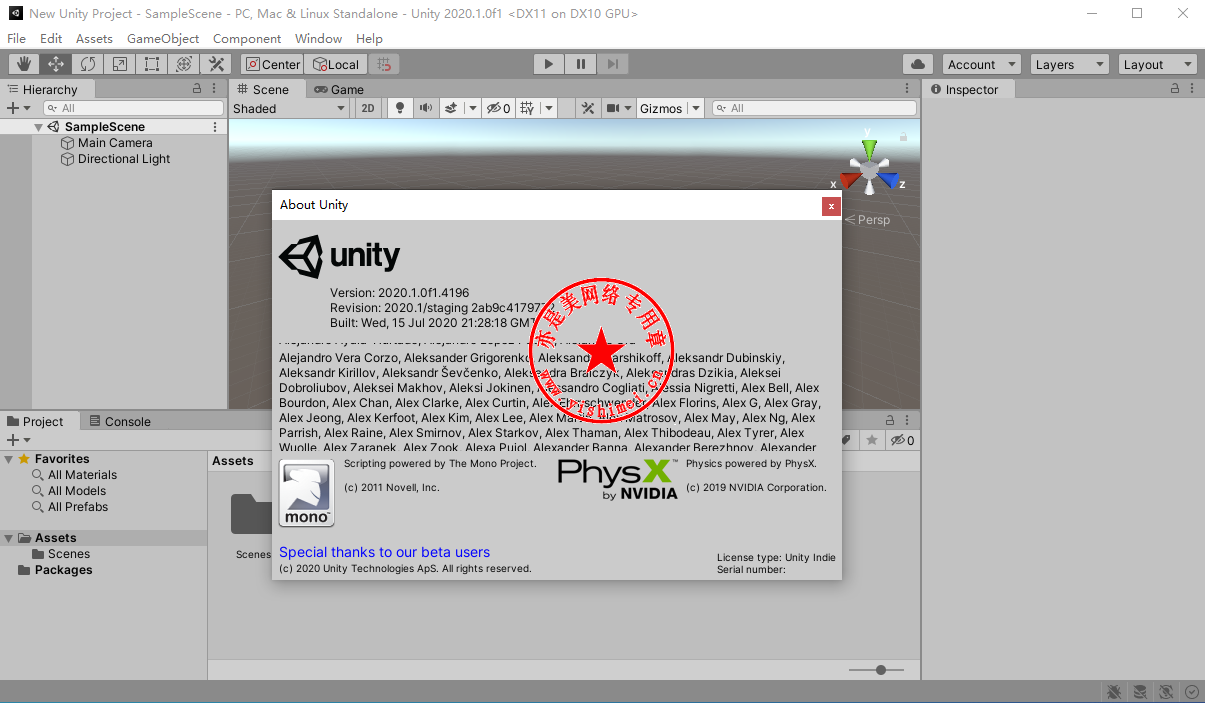Select Main Camera in Hierarchy
This screenshot has width=1205, height=703.
[x=115, y=143]
